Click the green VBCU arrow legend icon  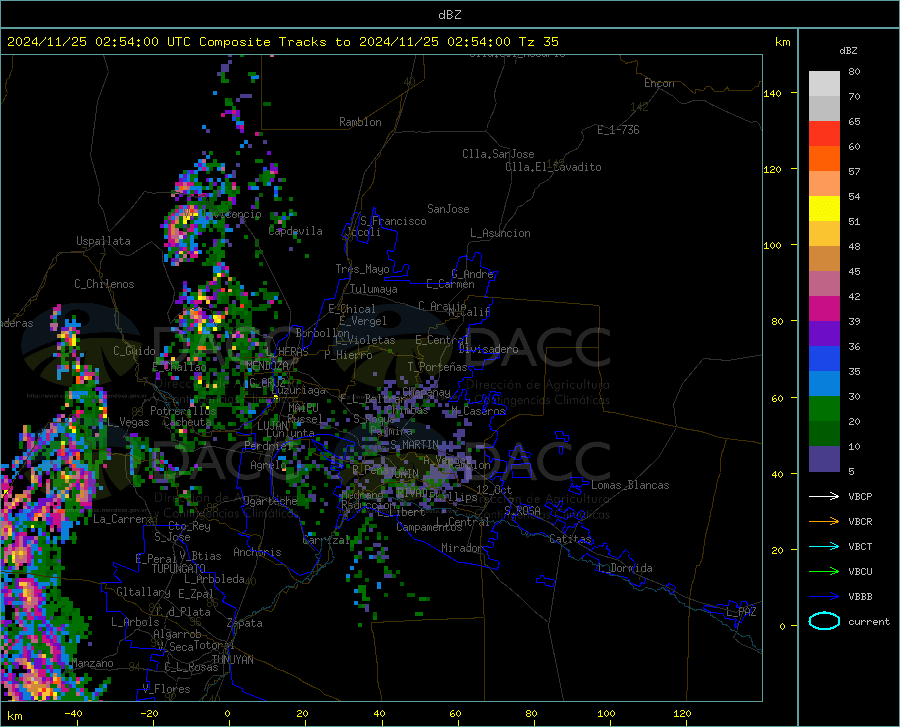coord(824,572)
